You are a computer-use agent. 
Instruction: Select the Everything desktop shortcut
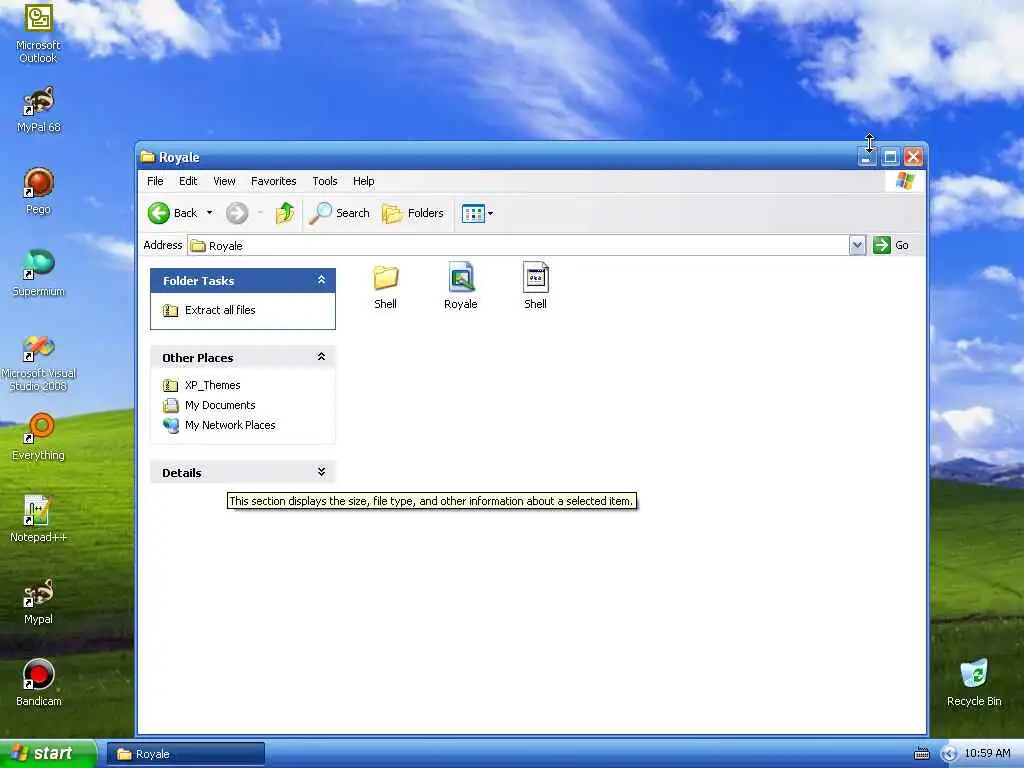click(39, 437)
